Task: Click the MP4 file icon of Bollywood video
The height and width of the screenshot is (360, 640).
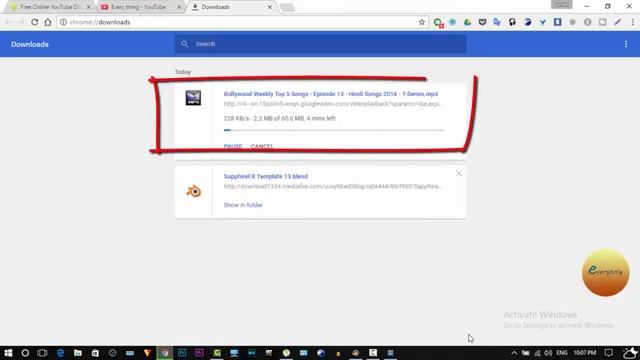Action: (193, 98)
